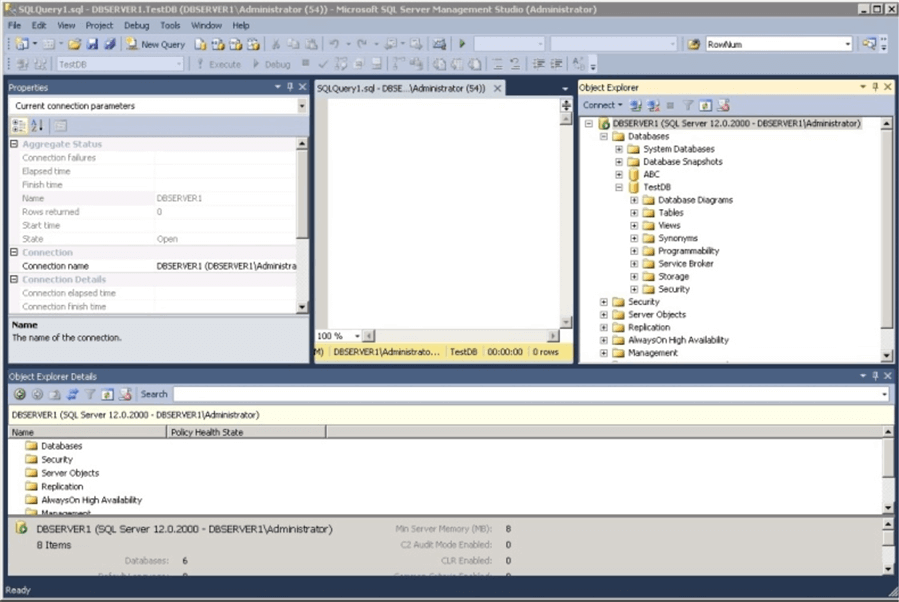This screenshot has width=899, height=602.
Task: Pin the Properties panel with auto-hide icon
Action: (290, 87)
